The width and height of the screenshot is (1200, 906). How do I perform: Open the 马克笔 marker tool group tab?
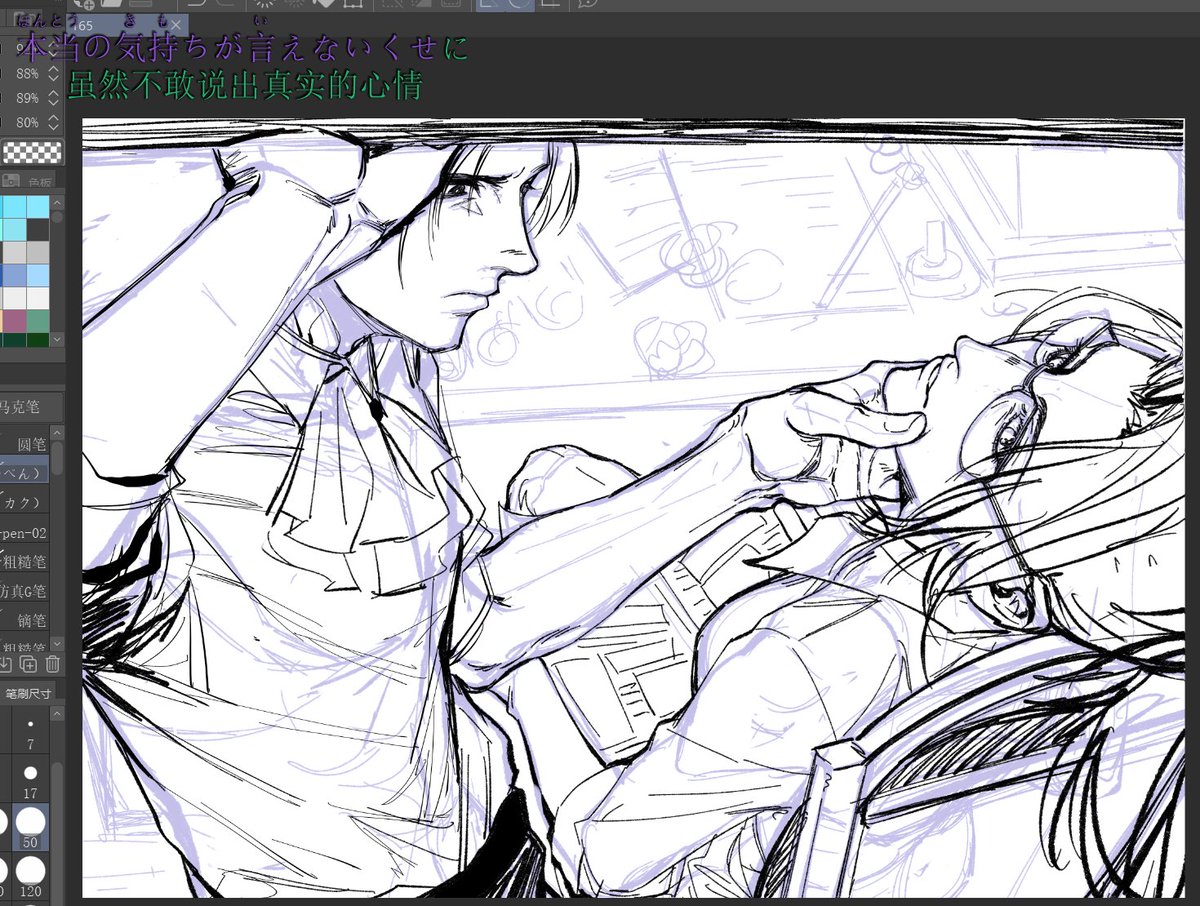[x=31, y=407]
